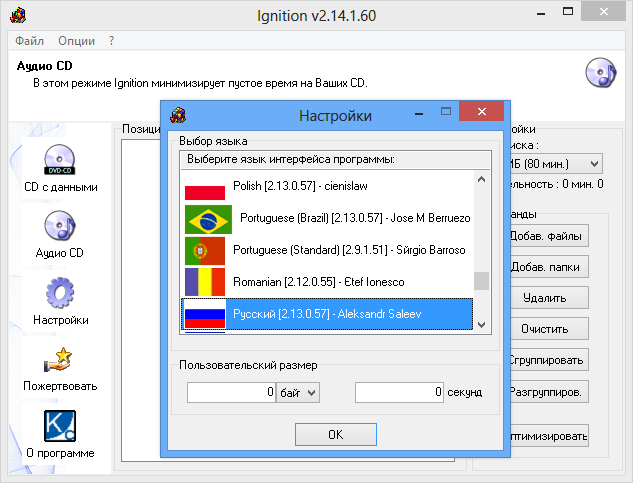Image resolution: width=633 pixels, height=483 pixels.
Task: Click the Пожертвовать donate icon
Action: tap(58, 359)
